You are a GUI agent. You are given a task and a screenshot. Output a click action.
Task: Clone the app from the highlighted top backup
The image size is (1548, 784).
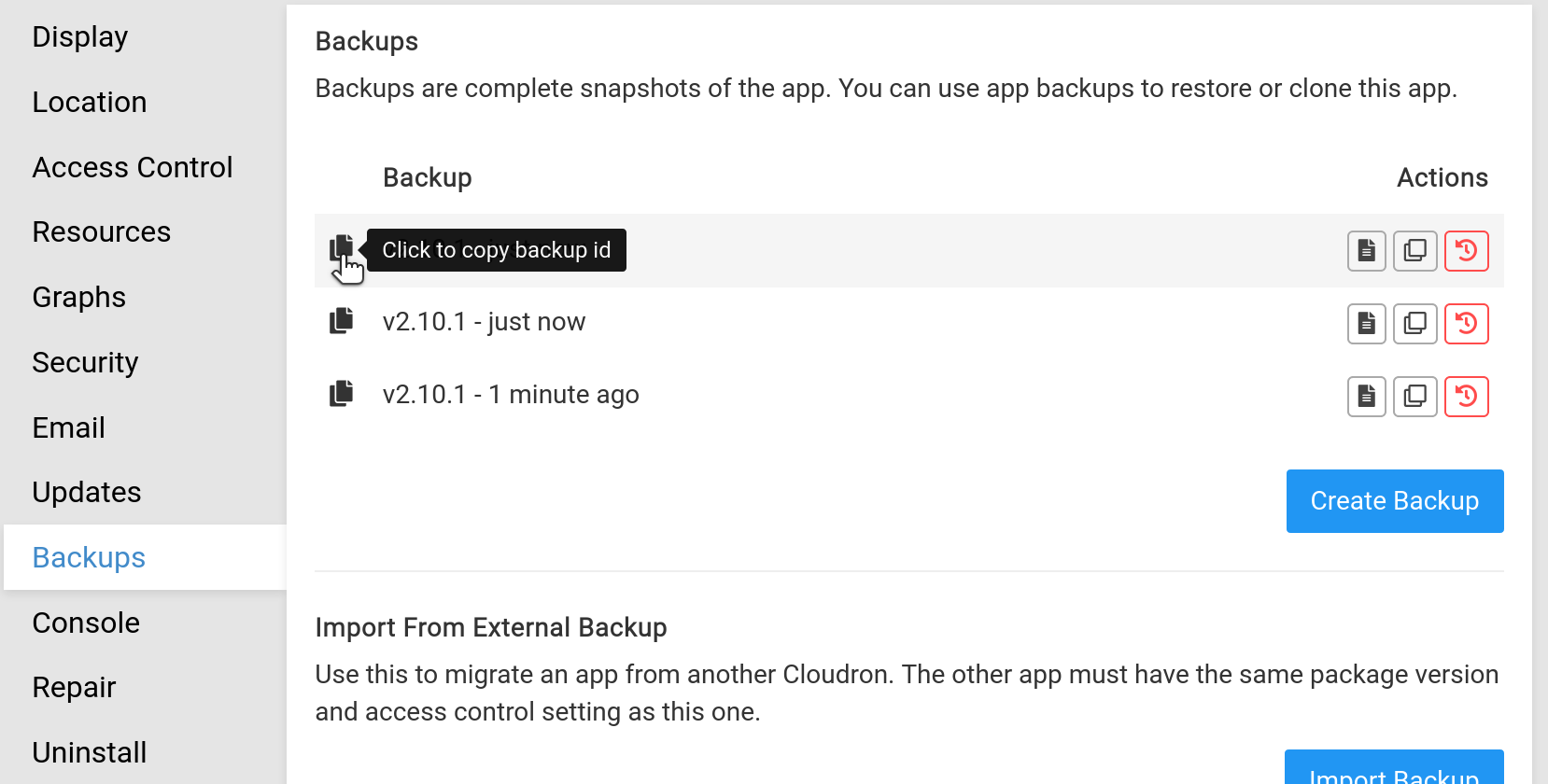pyautogui.click(x=1415, y=251)
